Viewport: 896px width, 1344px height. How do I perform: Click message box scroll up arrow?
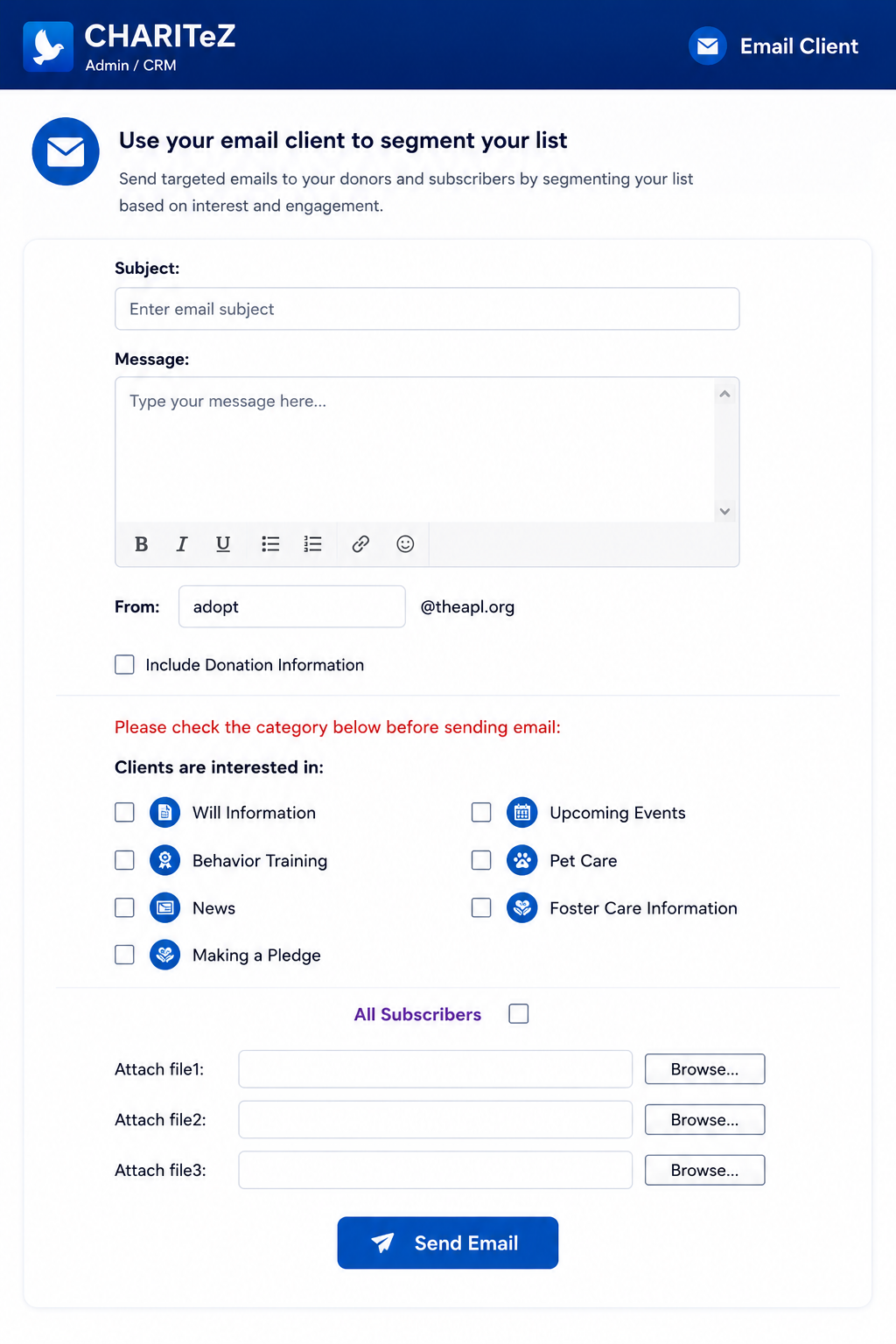click(x=724, y=394)
